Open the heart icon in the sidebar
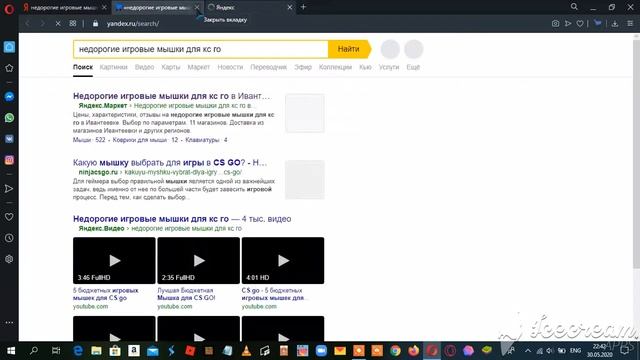640x360 pixels. [9, 217]
